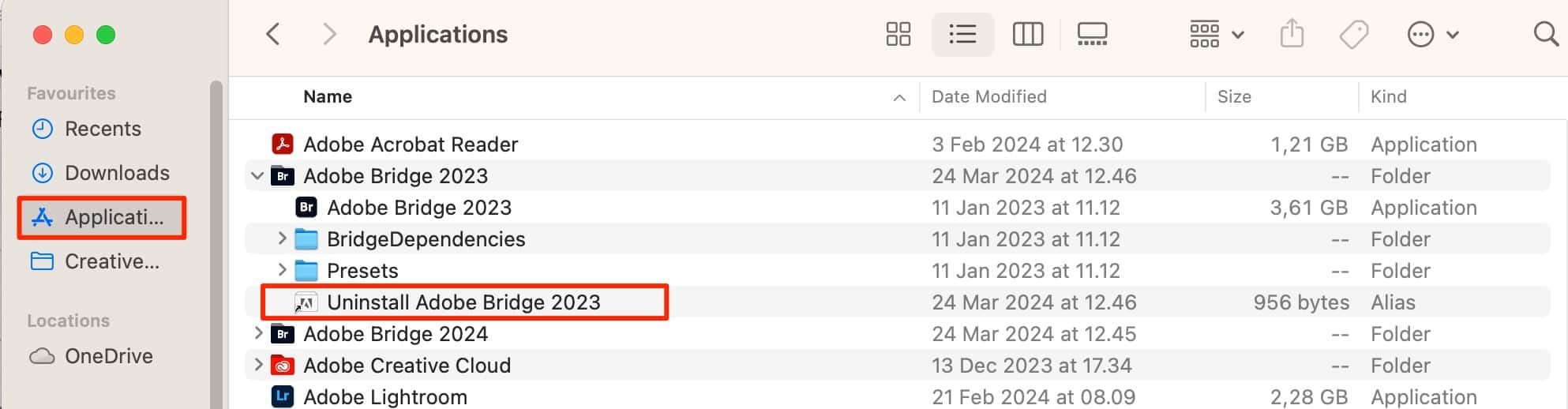Viewport: 1568px width, 409px height.
Task: Select Uninstall Adobe Bridge 2023 alias
Action: click(x=463, y=302)
